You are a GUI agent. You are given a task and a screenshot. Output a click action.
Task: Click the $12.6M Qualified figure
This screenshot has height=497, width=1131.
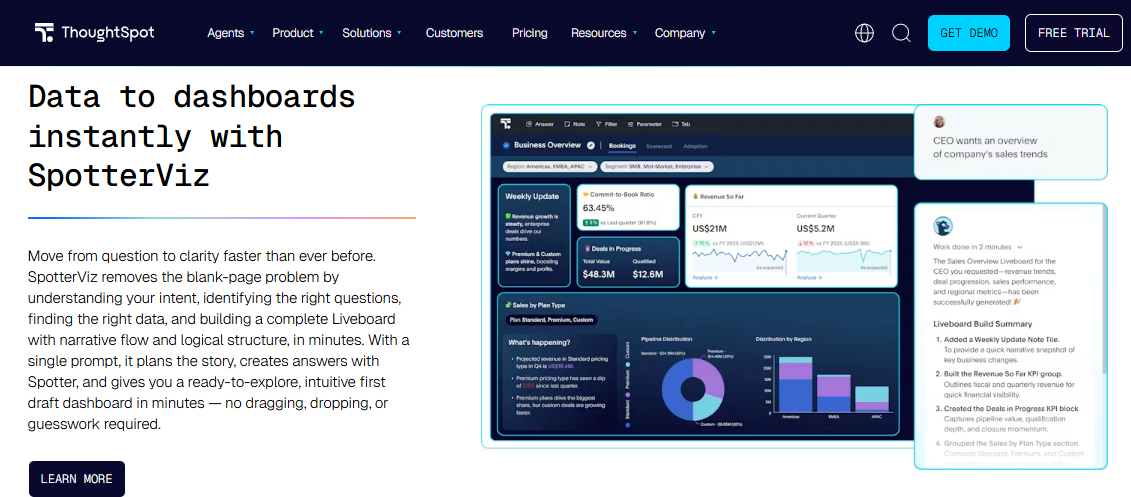coord(648,274)
